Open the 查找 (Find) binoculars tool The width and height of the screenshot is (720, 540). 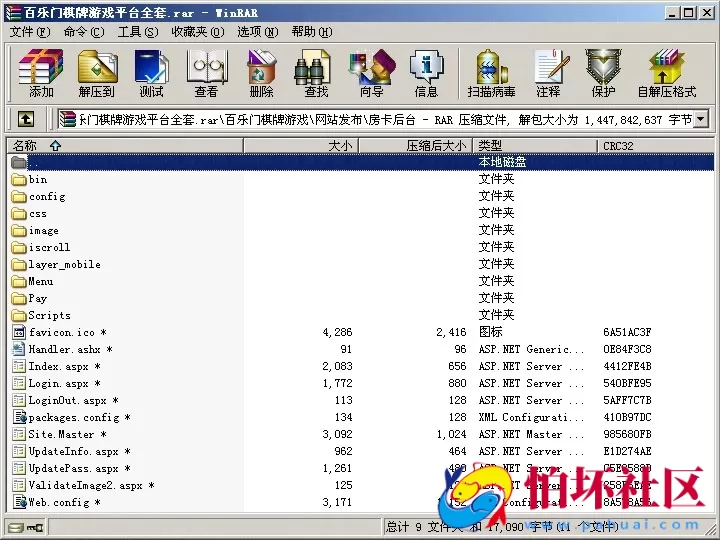pos(316,73)
